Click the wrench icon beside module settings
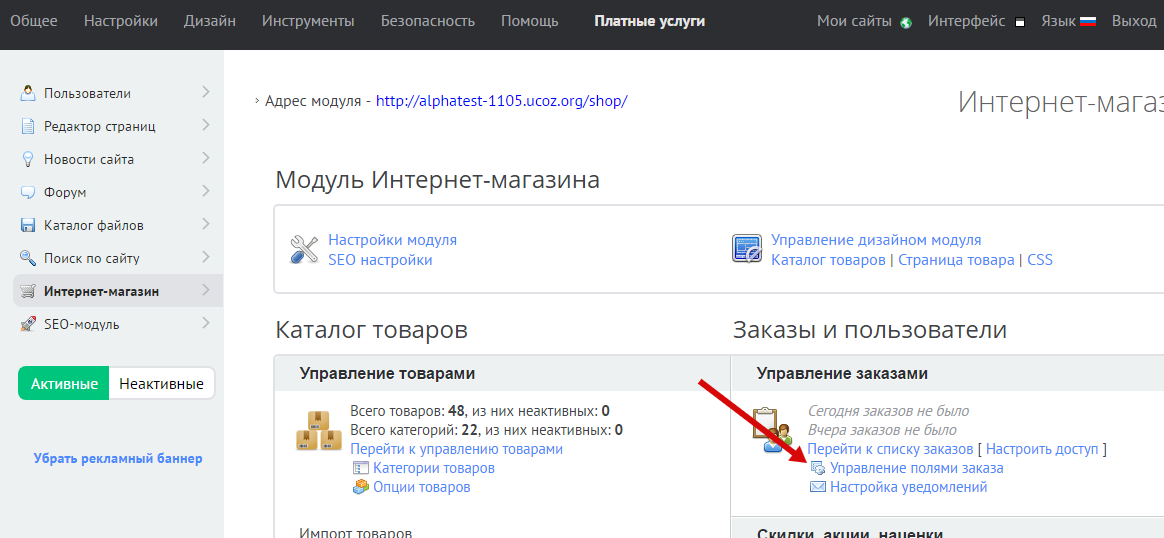Viewport: 1164px width, 538px height. (304, 249)
